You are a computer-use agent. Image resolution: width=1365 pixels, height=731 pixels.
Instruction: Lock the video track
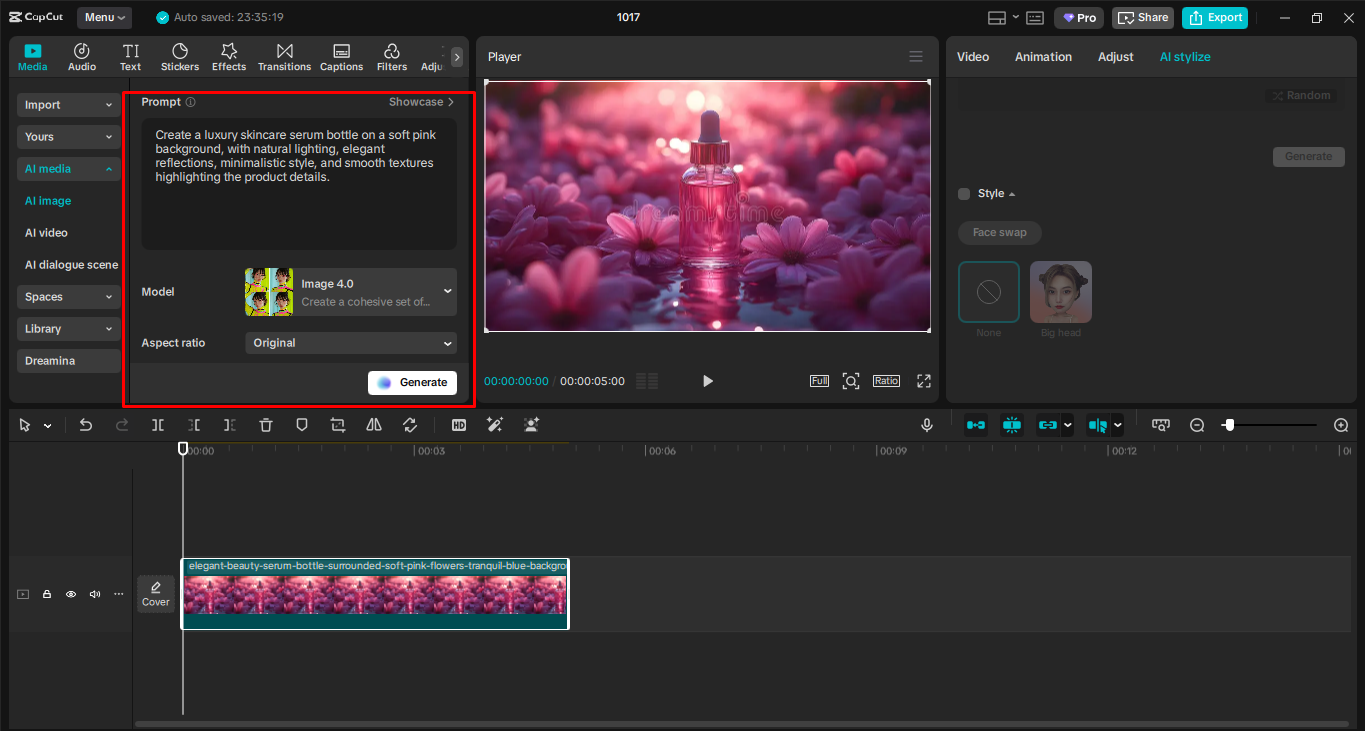46,593
